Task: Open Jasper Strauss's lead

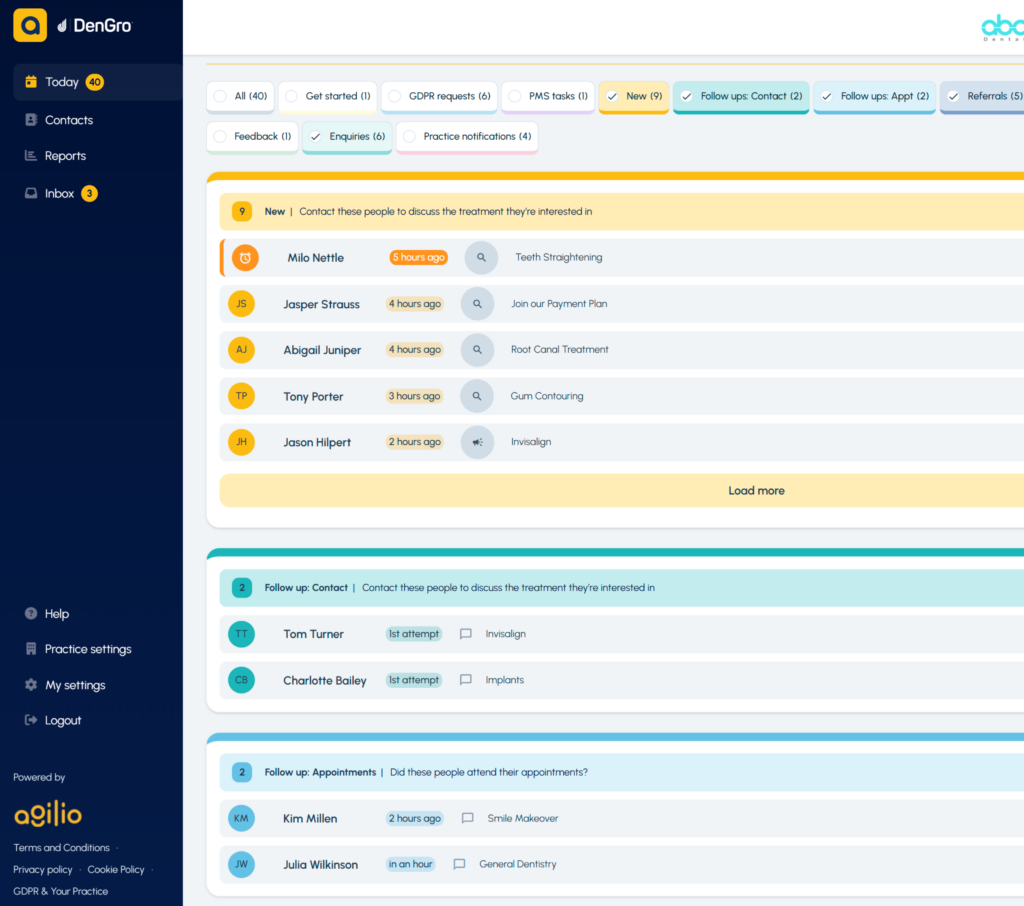Action: [x=622, y=304]
